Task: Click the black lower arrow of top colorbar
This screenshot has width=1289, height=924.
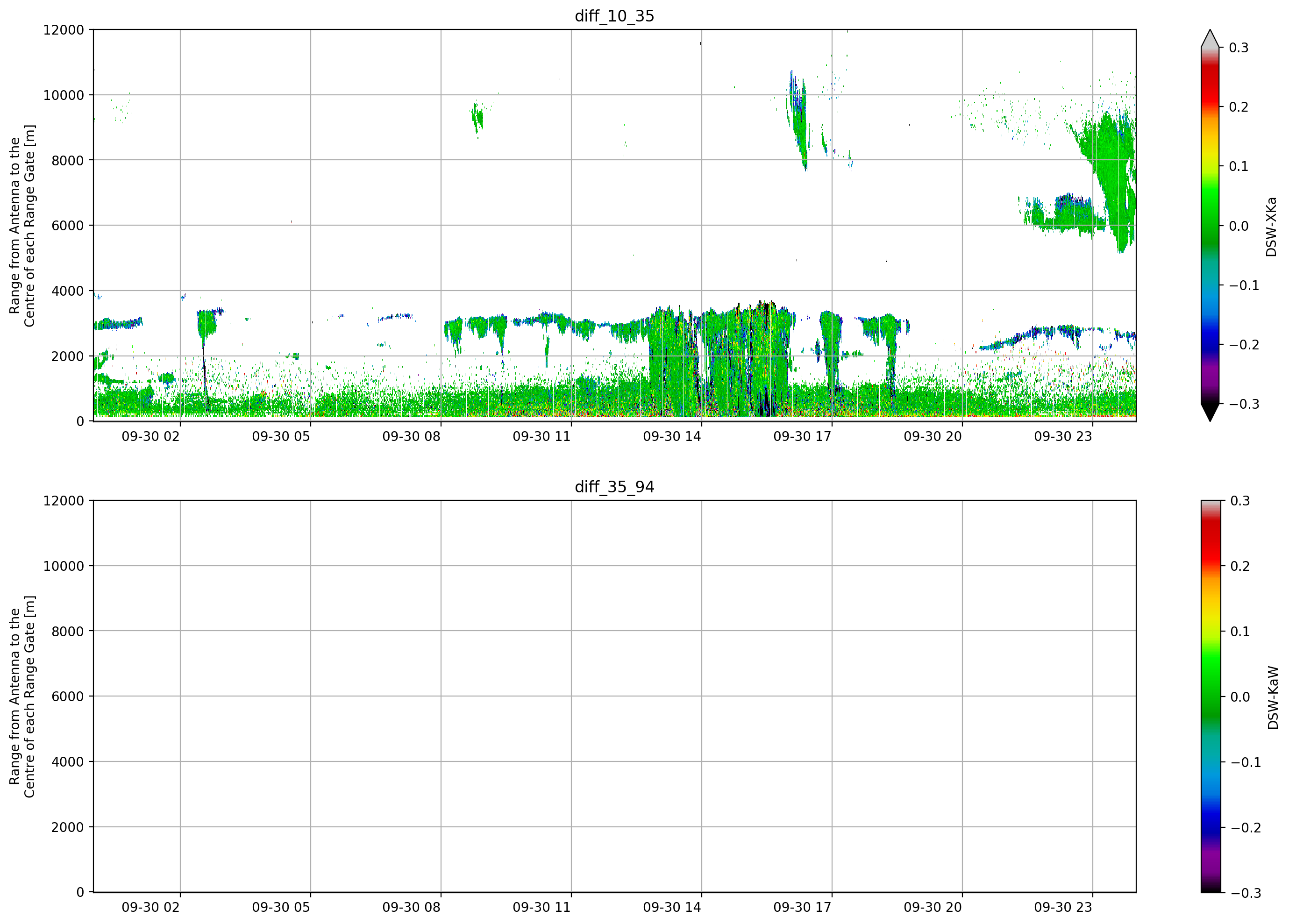Action: tap(1210, 412)
